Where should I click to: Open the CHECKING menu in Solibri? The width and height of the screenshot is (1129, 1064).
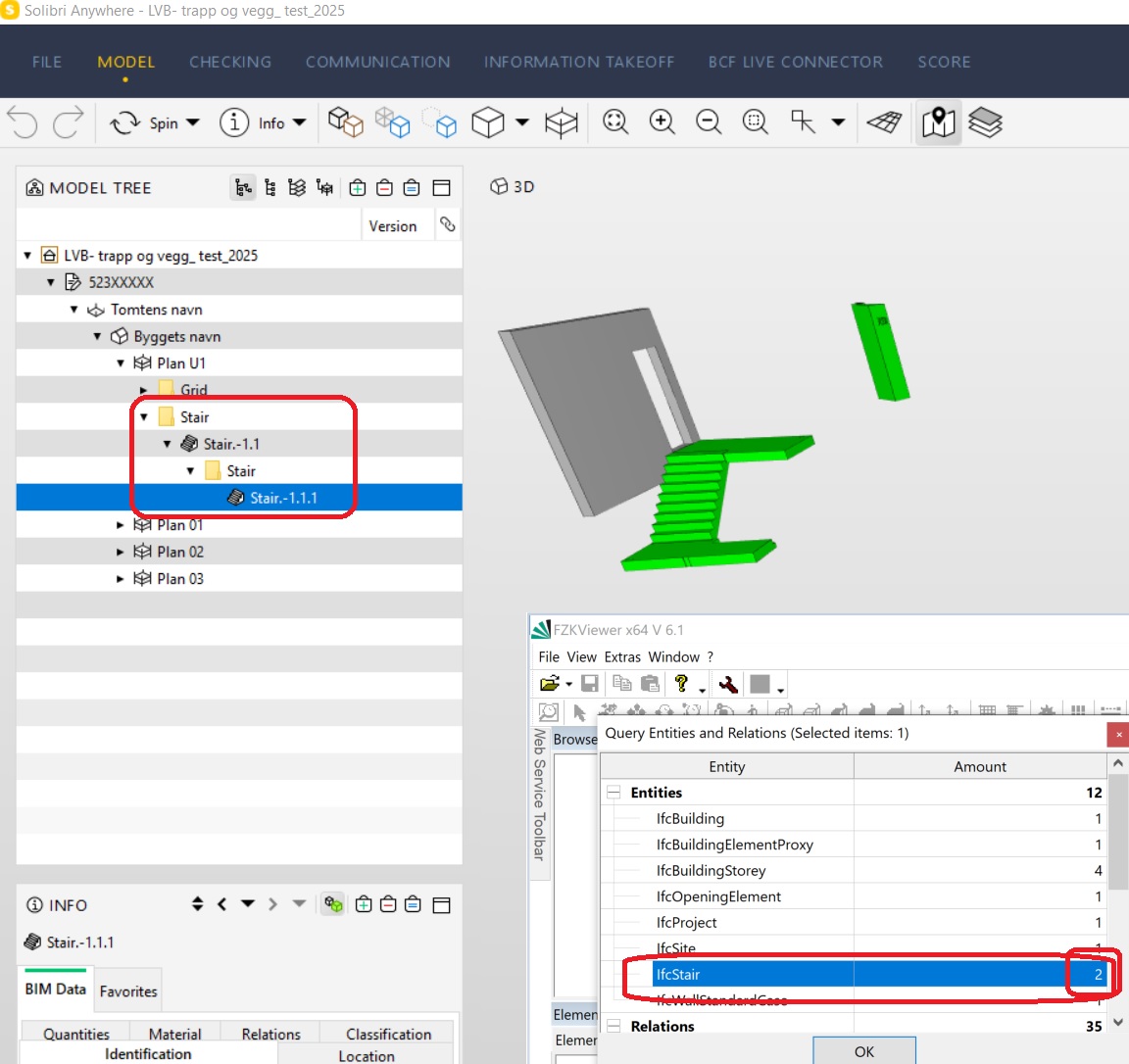coord(229,62)
